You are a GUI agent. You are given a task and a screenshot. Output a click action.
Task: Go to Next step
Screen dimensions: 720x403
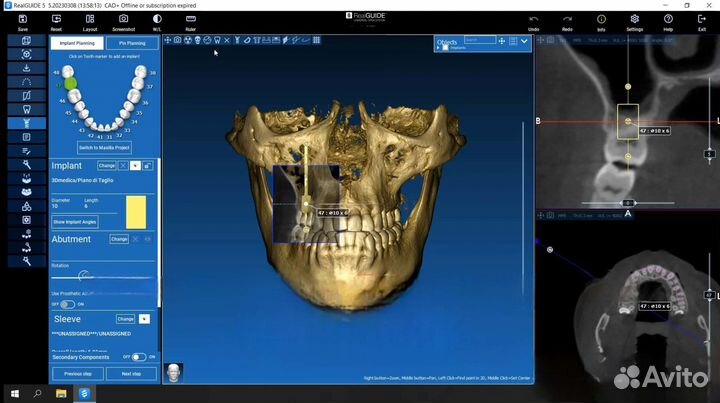tap(131, 374)
